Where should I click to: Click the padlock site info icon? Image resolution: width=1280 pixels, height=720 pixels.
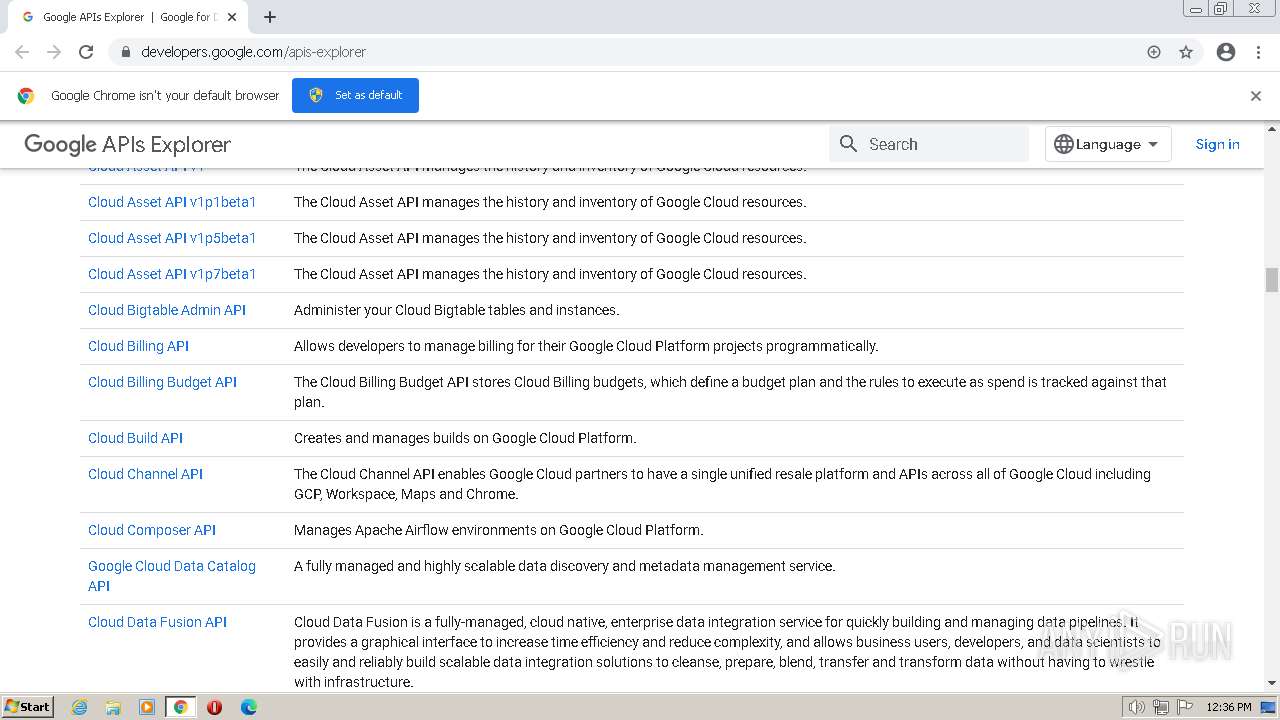pos(125,52)
